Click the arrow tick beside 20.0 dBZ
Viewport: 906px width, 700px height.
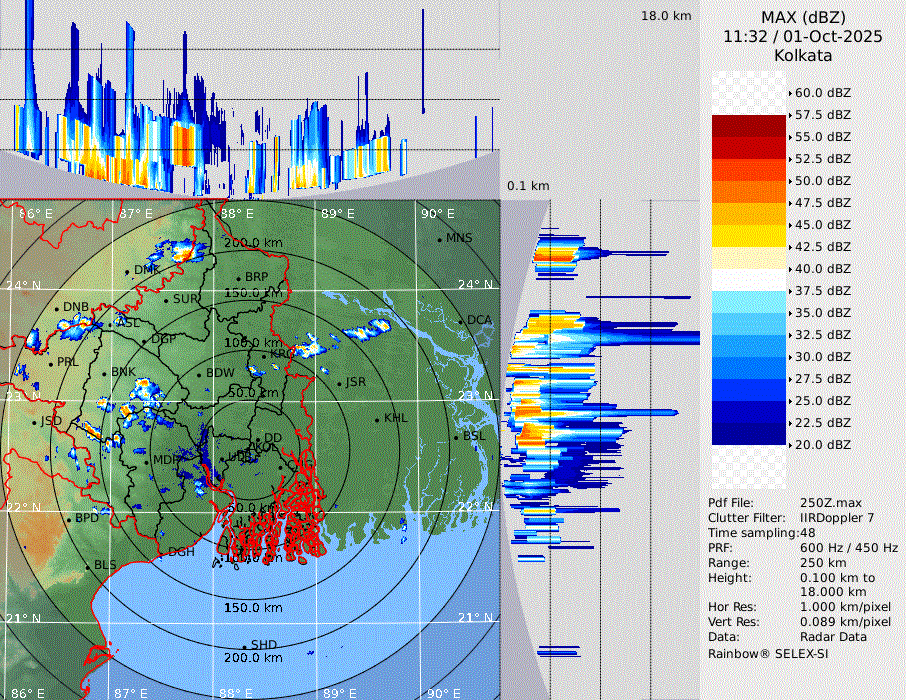(791, 445)
